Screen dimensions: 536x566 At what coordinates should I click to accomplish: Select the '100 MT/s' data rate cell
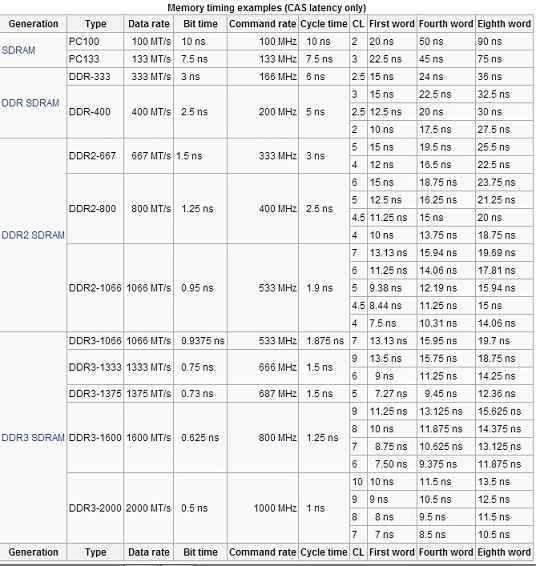click(148, 42)
